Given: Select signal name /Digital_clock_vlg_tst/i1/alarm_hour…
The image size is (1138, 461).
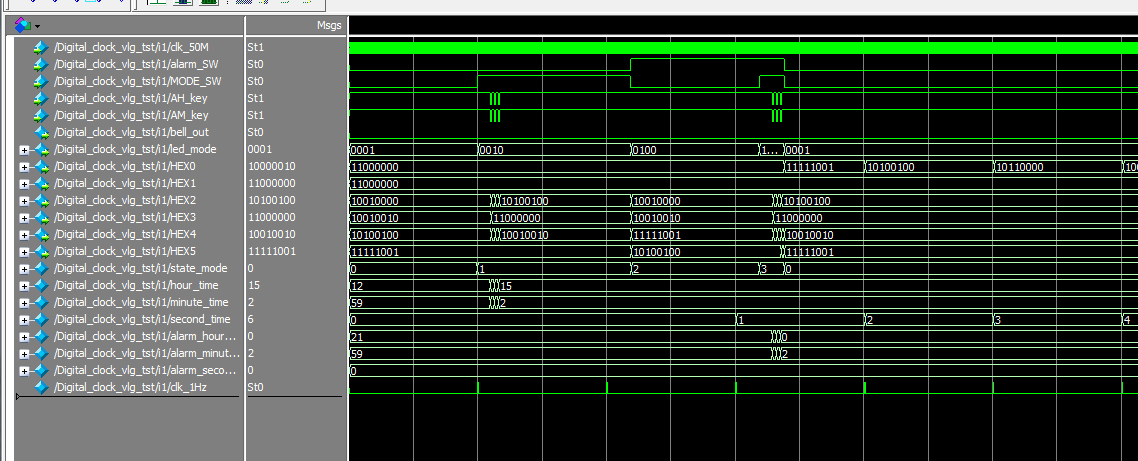Looking at the screenshot, I should tap(145, 336).
